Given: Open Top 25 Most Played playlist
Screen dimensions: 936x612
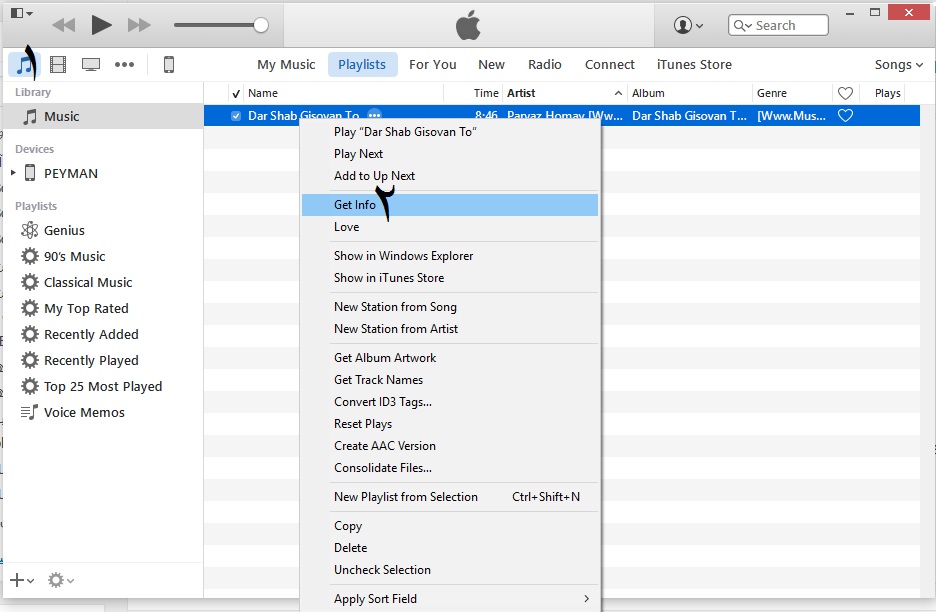Looking at the screenshot, I should click(x=103, y=386).
